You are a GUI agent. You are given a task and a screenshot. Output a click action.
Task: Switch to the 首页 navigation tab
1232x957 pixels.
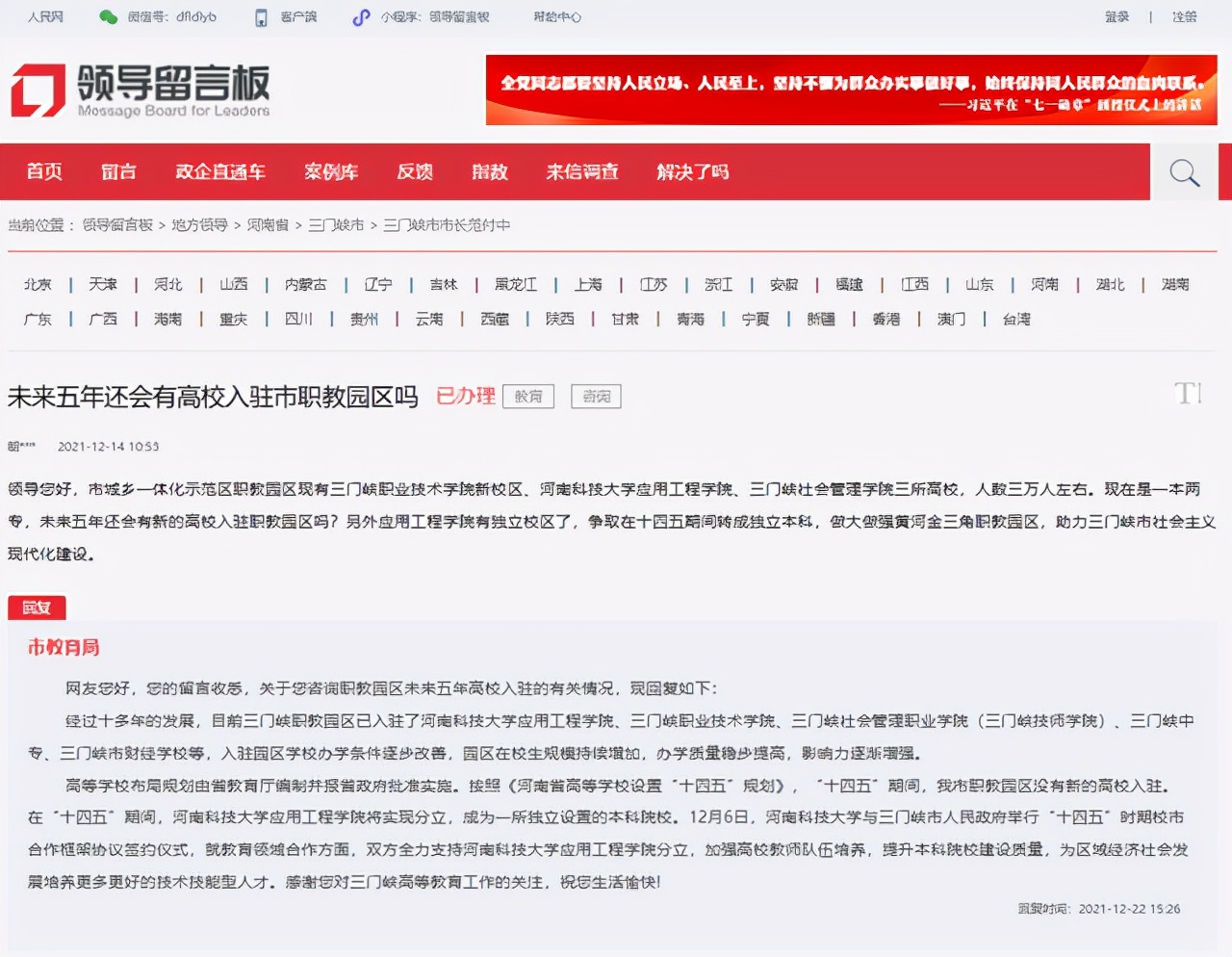pos(44,171)
